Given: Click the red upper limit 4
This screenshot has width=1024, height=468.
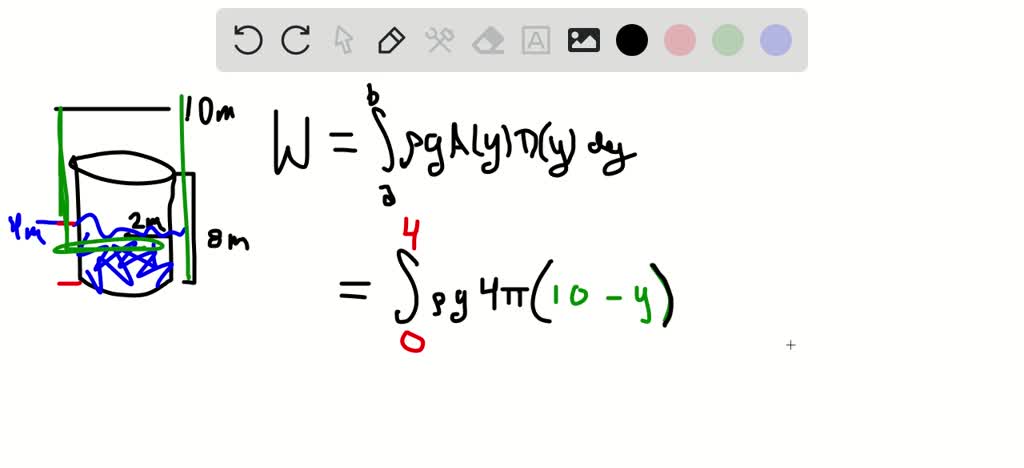Looking at the screenshot, I should coord(411,234).
